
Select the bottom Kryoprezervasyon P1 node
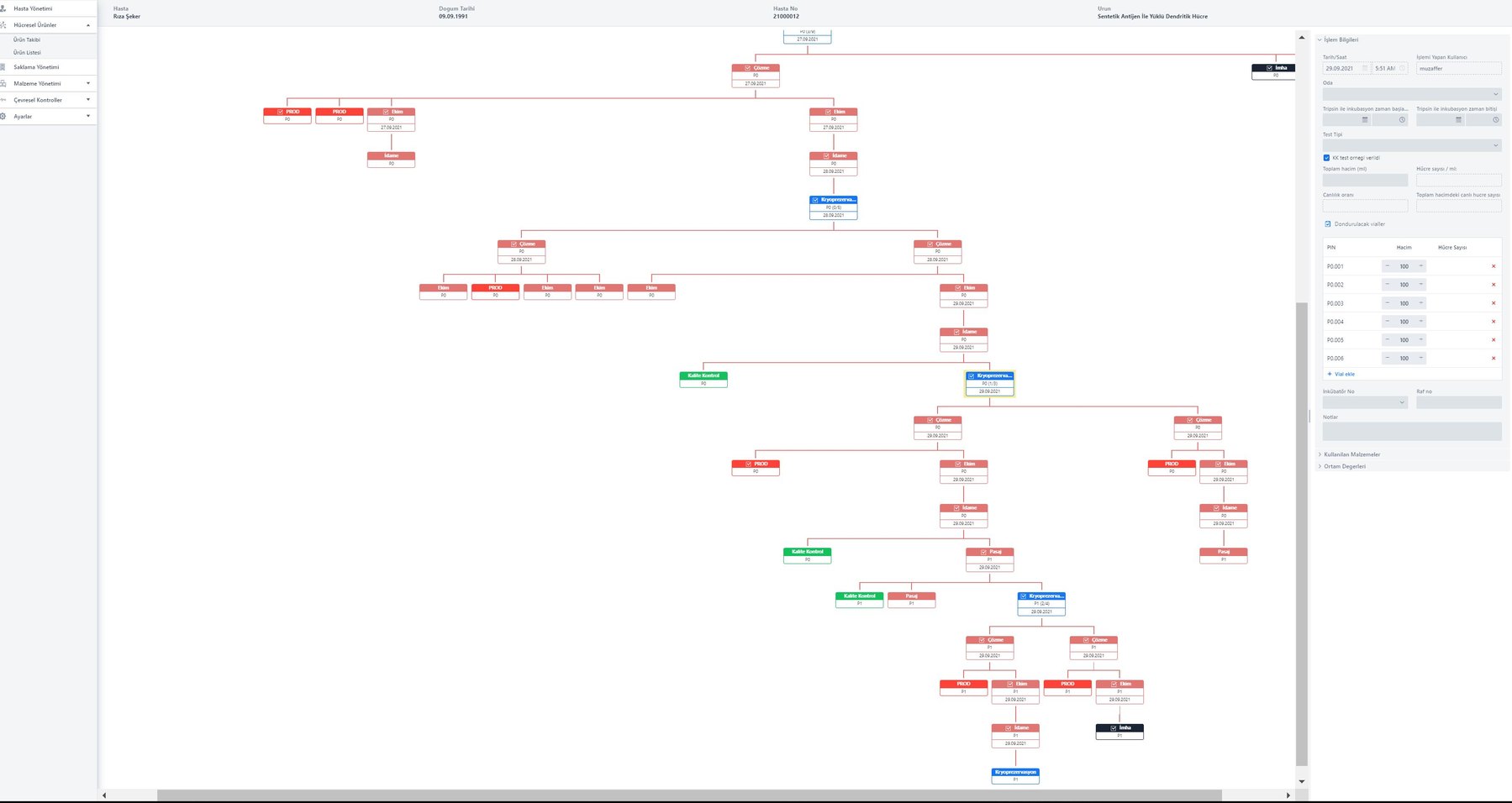coord(1015,776)
